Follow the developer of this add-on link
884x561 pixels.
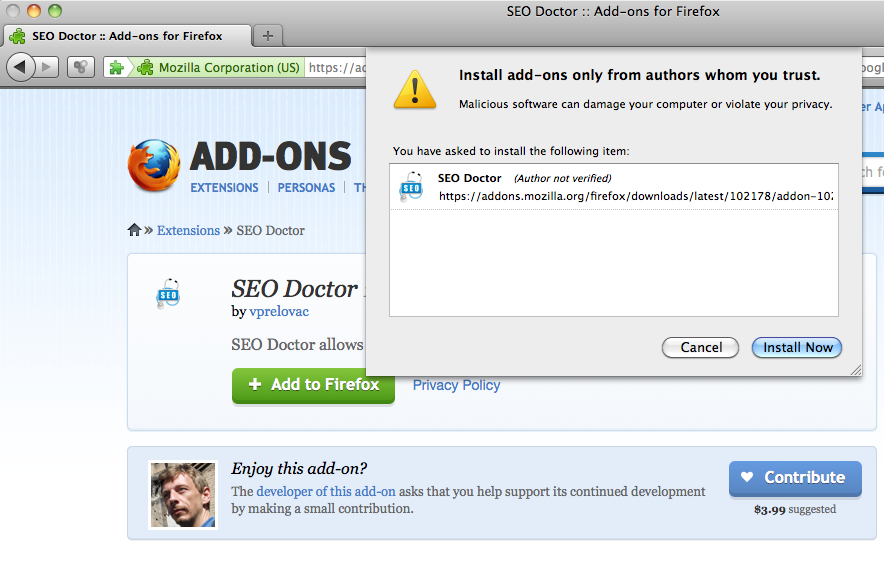(x=326, y=492)
